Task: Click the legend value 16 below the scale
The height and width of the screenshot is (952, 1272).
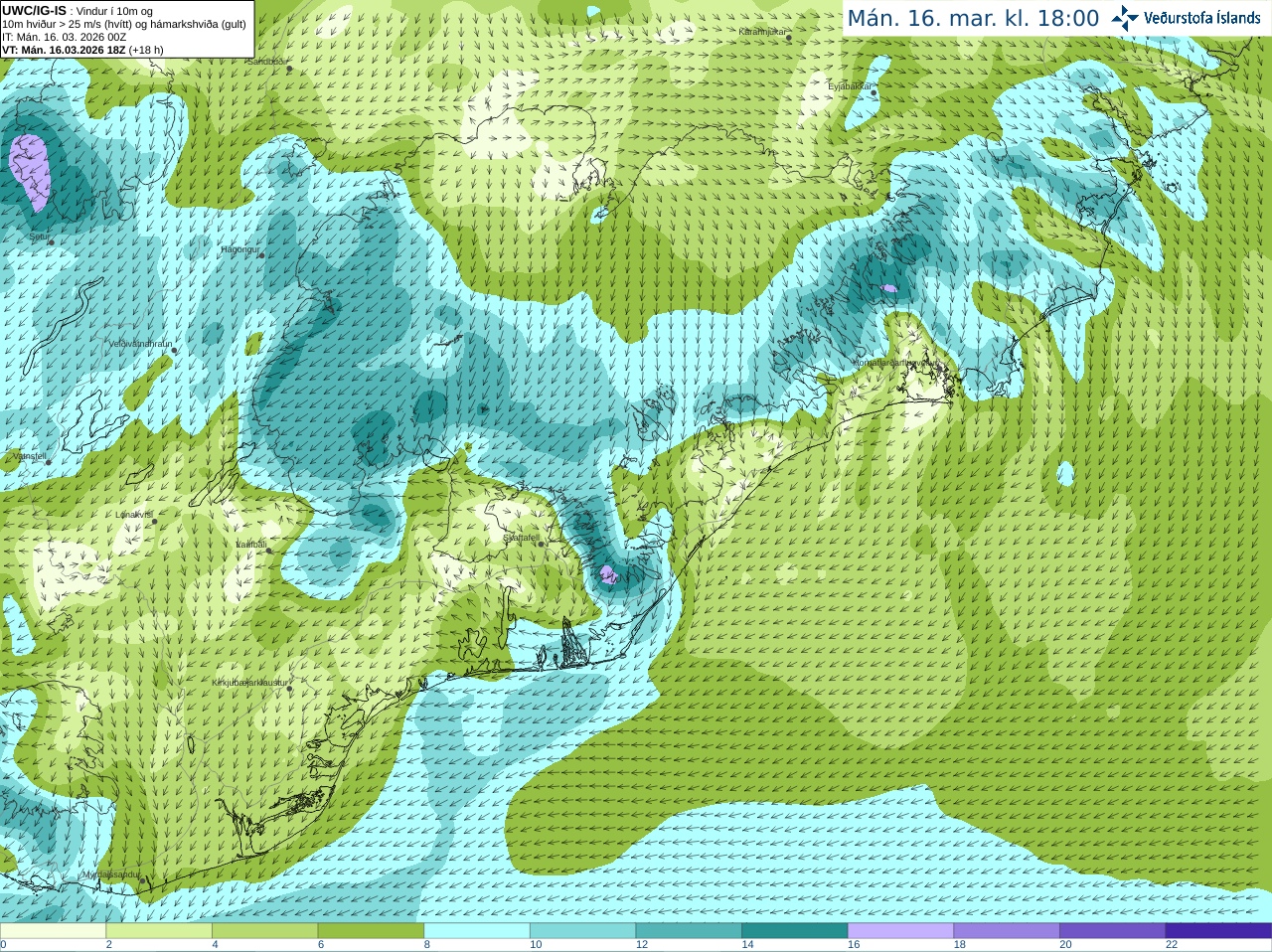Action: (x=854, y=945)
